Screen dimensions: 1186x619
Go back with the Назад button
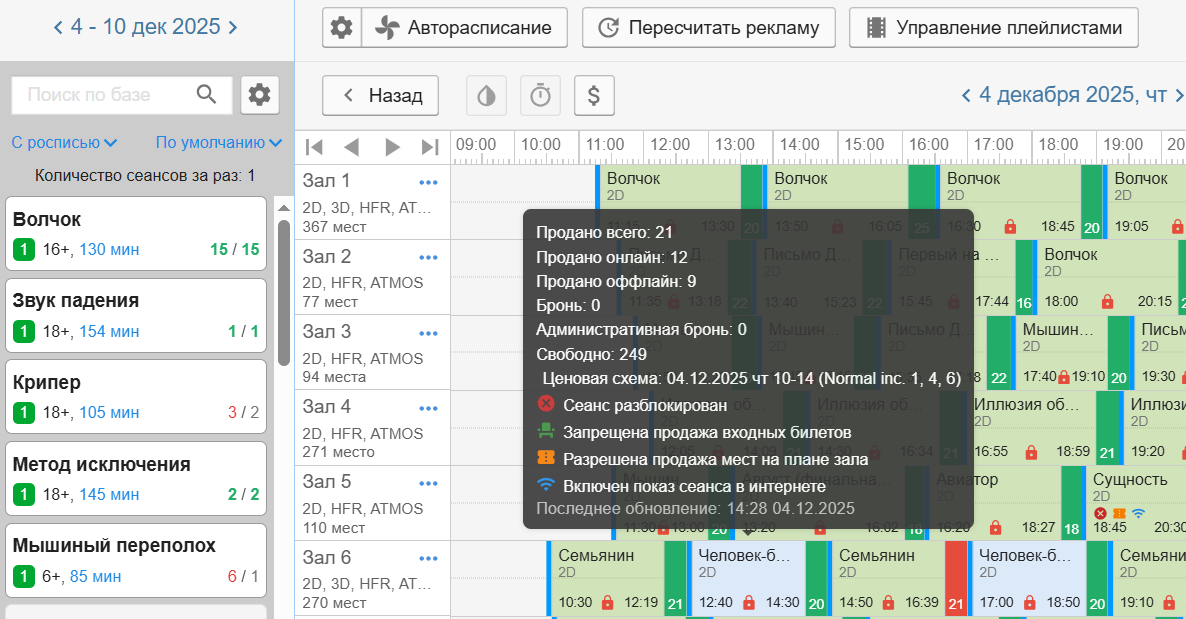tap(380, 96)
